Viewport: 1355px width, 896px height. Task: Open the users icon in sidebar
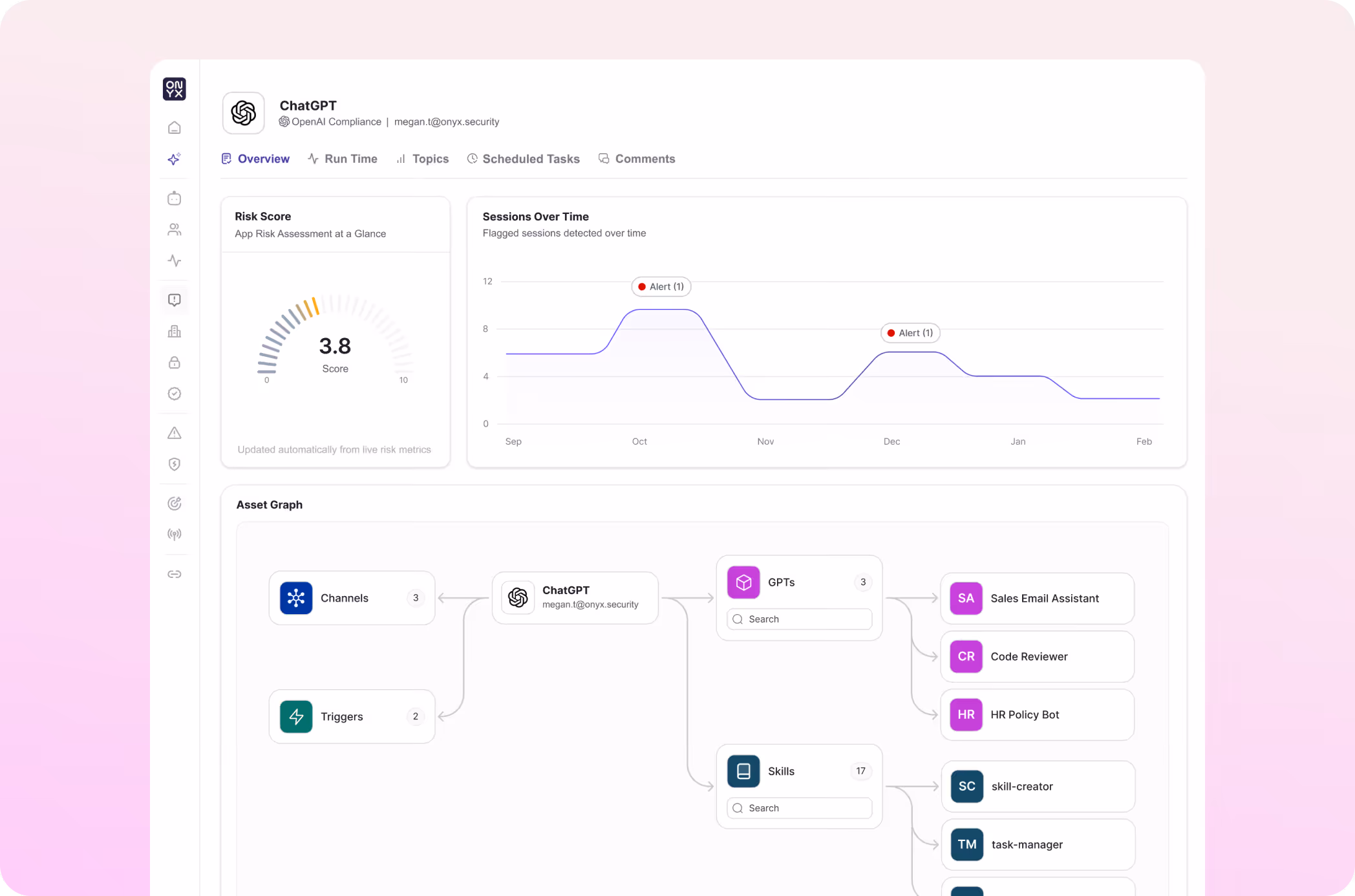(x=175, y=229)
